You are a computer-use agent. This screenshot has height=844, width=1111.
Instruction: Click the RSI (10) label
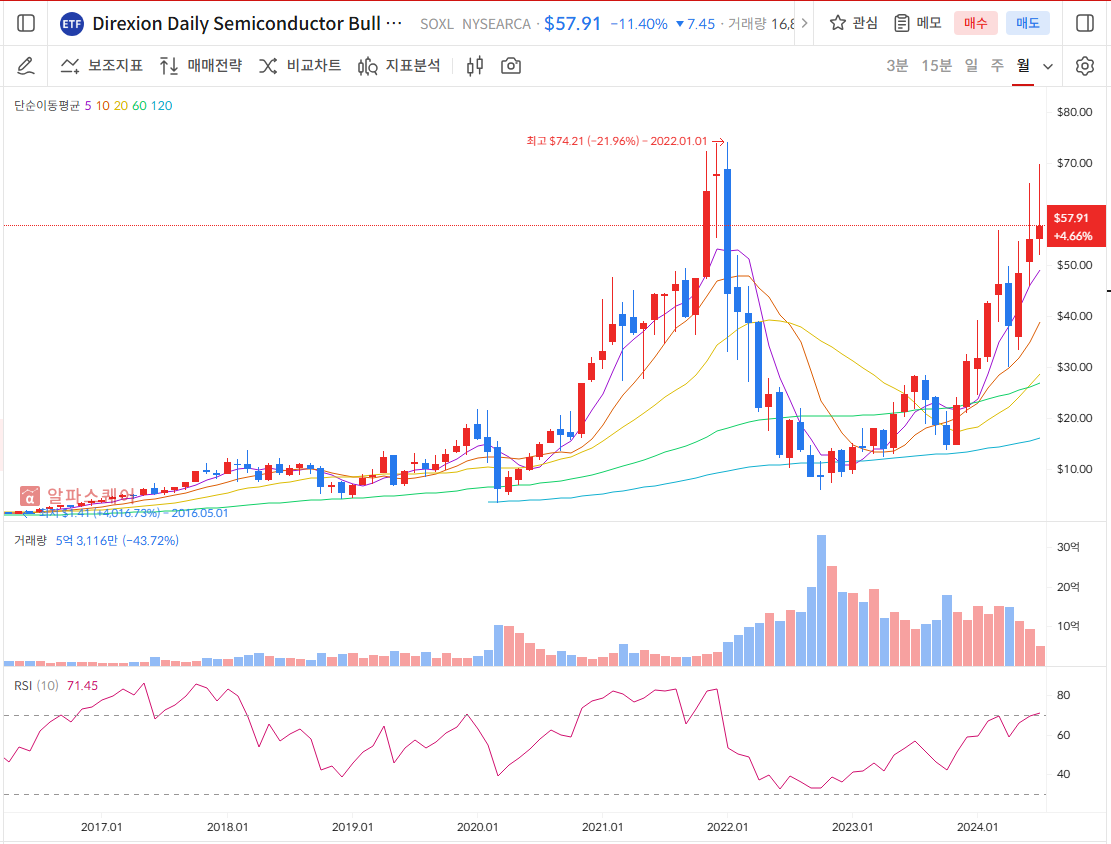[x=36, y=686]
